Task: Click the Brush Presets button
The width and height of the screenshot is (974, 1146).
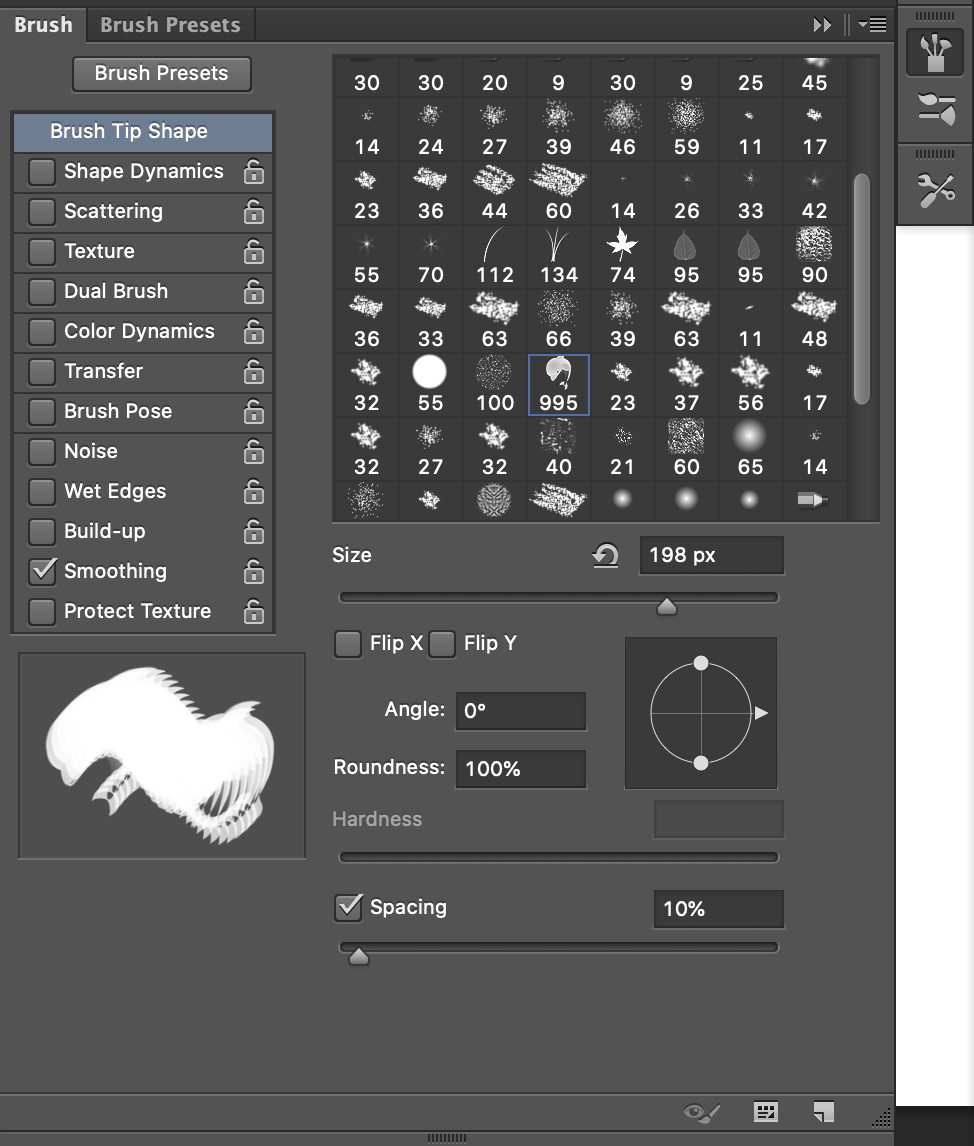Action: (x=161, y=74)
